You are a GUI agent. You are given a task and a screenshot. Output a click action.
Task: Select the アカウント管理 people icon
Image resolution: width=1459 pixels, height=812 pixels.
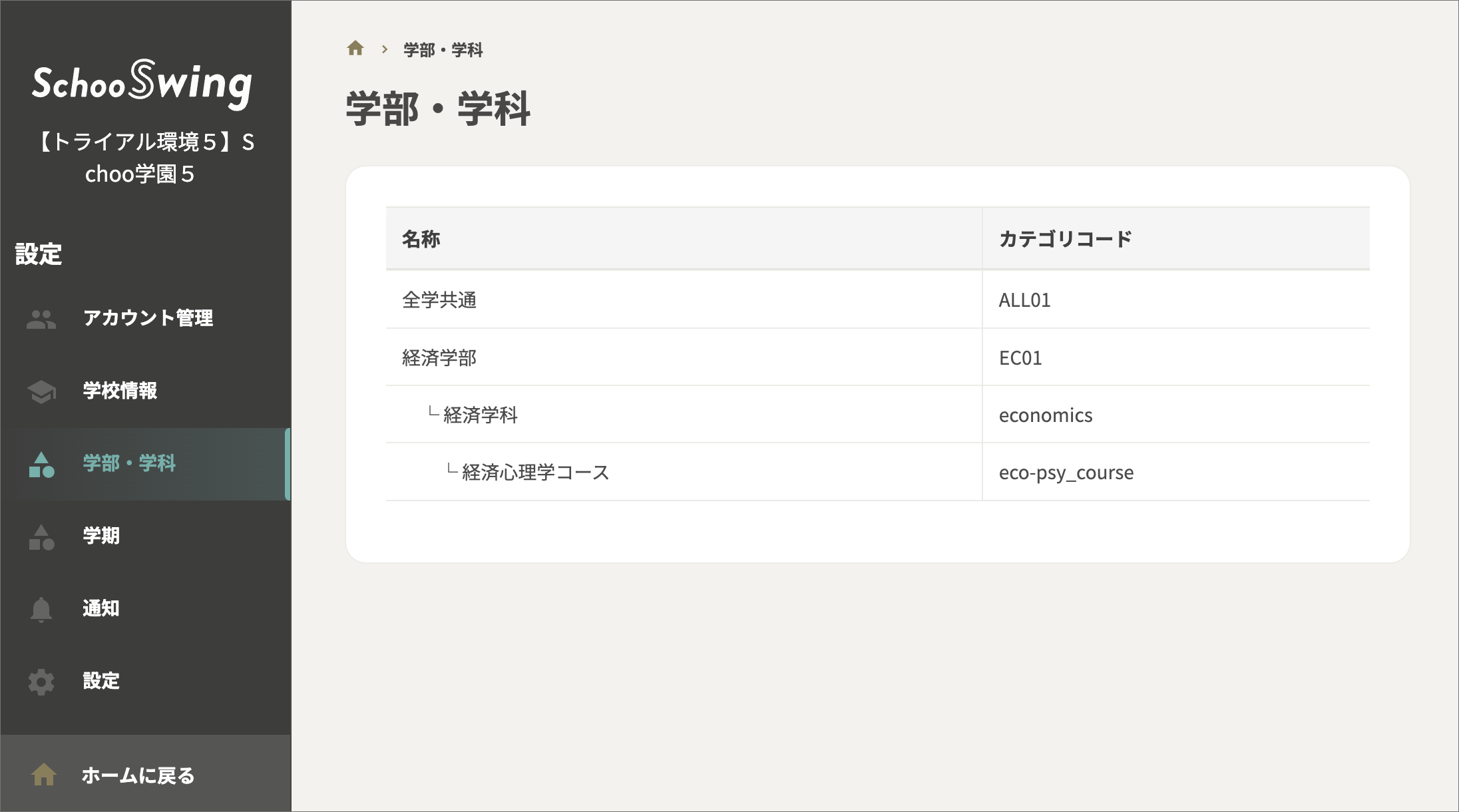(x=41, y=319)
